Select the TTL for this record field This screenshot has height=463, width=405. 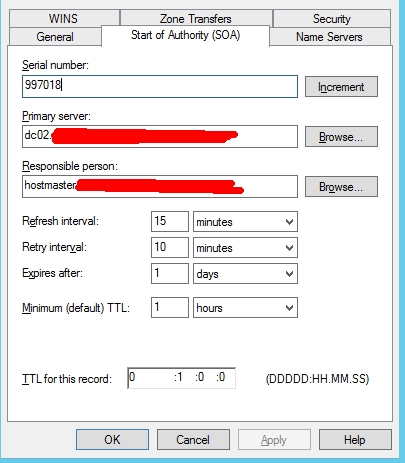pyautogui.click(x=181, y=378)
